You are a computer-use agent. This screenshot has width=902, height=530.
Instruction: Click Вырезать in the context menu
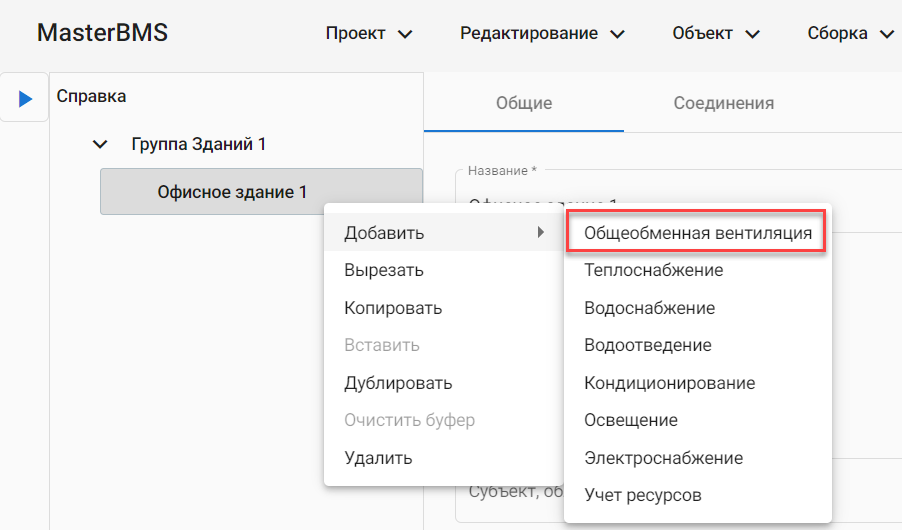(x=384, y=270)
